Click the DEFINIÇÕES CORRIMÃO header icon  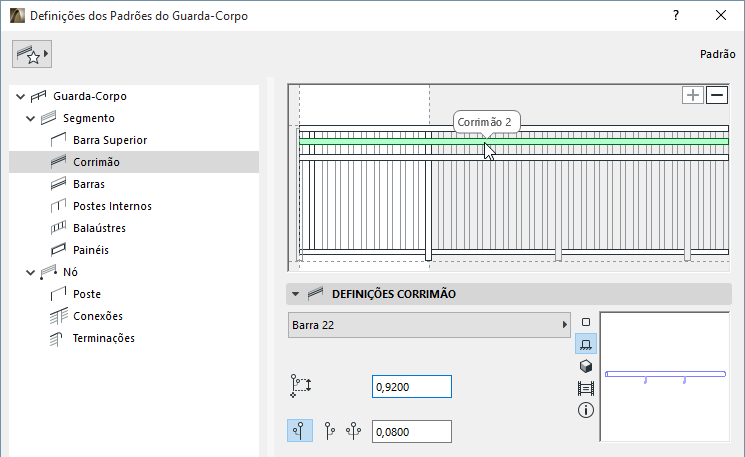tap(315, 294)
